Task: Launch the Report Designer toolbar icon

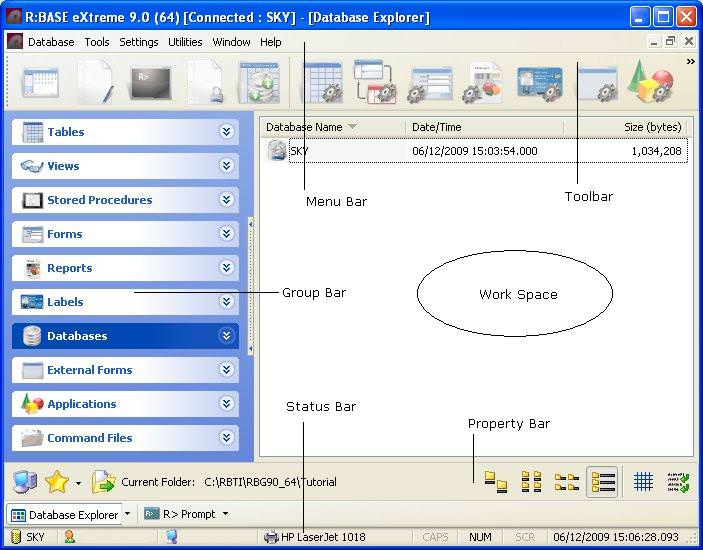Action: [483, 83]
